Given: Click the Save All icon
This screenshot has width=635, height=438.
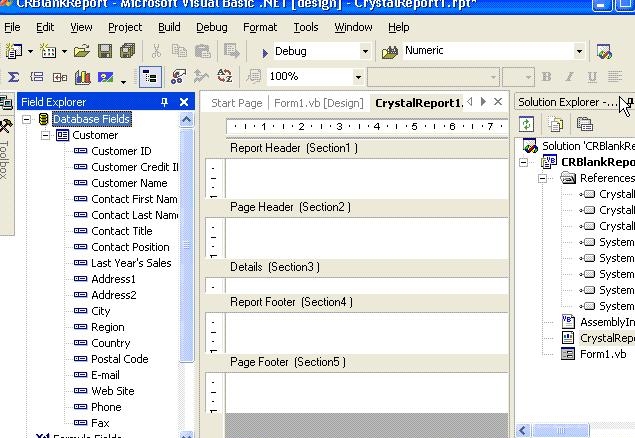Looking at the screenshot, I should coord(126,51).
